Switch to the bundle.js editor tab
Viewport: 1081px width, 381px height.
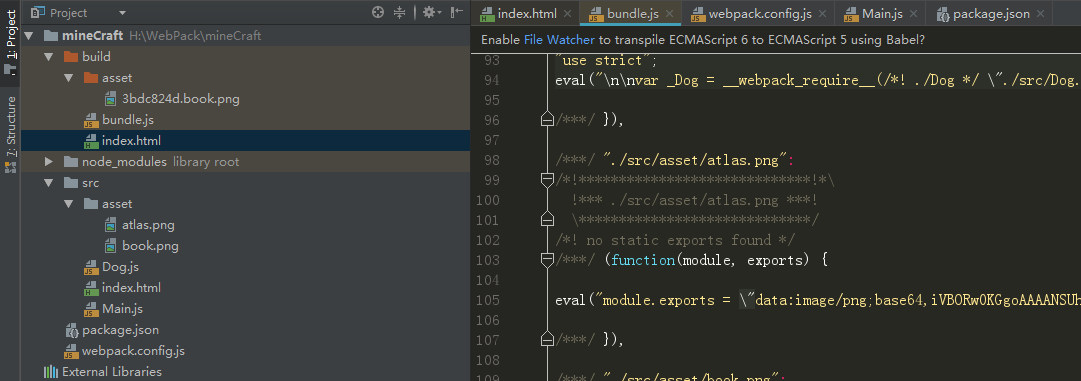click(633, 14)
